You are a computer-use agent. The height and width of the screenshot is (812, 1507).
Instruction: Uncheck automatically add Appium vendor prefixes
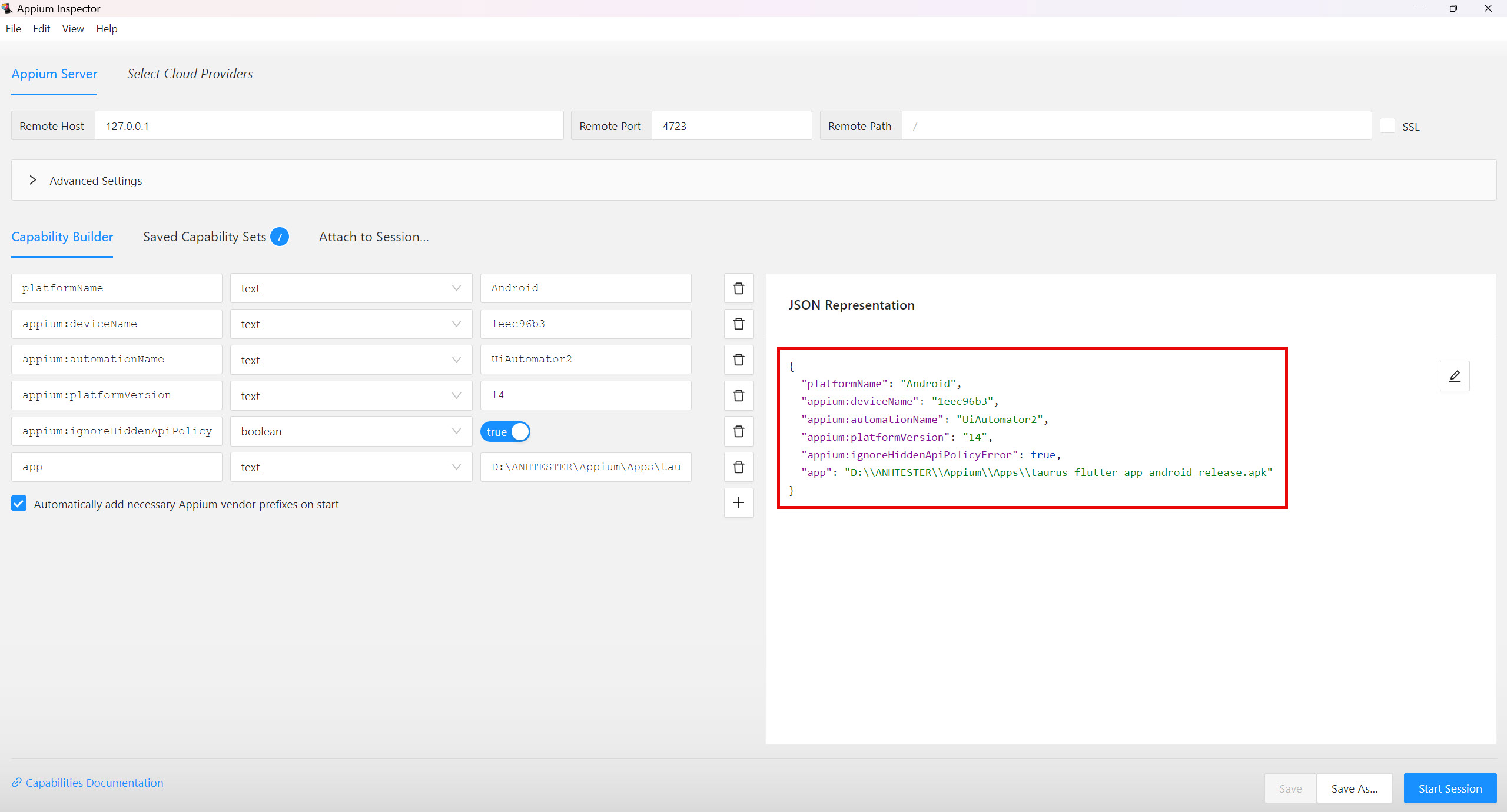(19, 504)
